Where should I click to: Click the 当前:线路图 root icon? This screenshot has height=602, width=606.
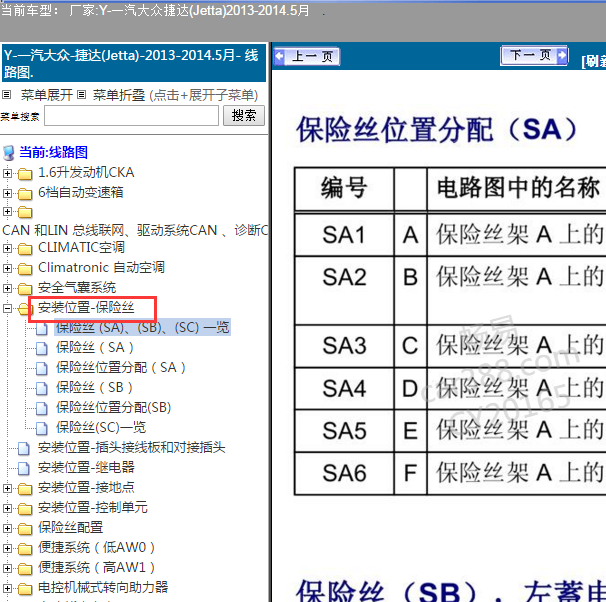9,153
